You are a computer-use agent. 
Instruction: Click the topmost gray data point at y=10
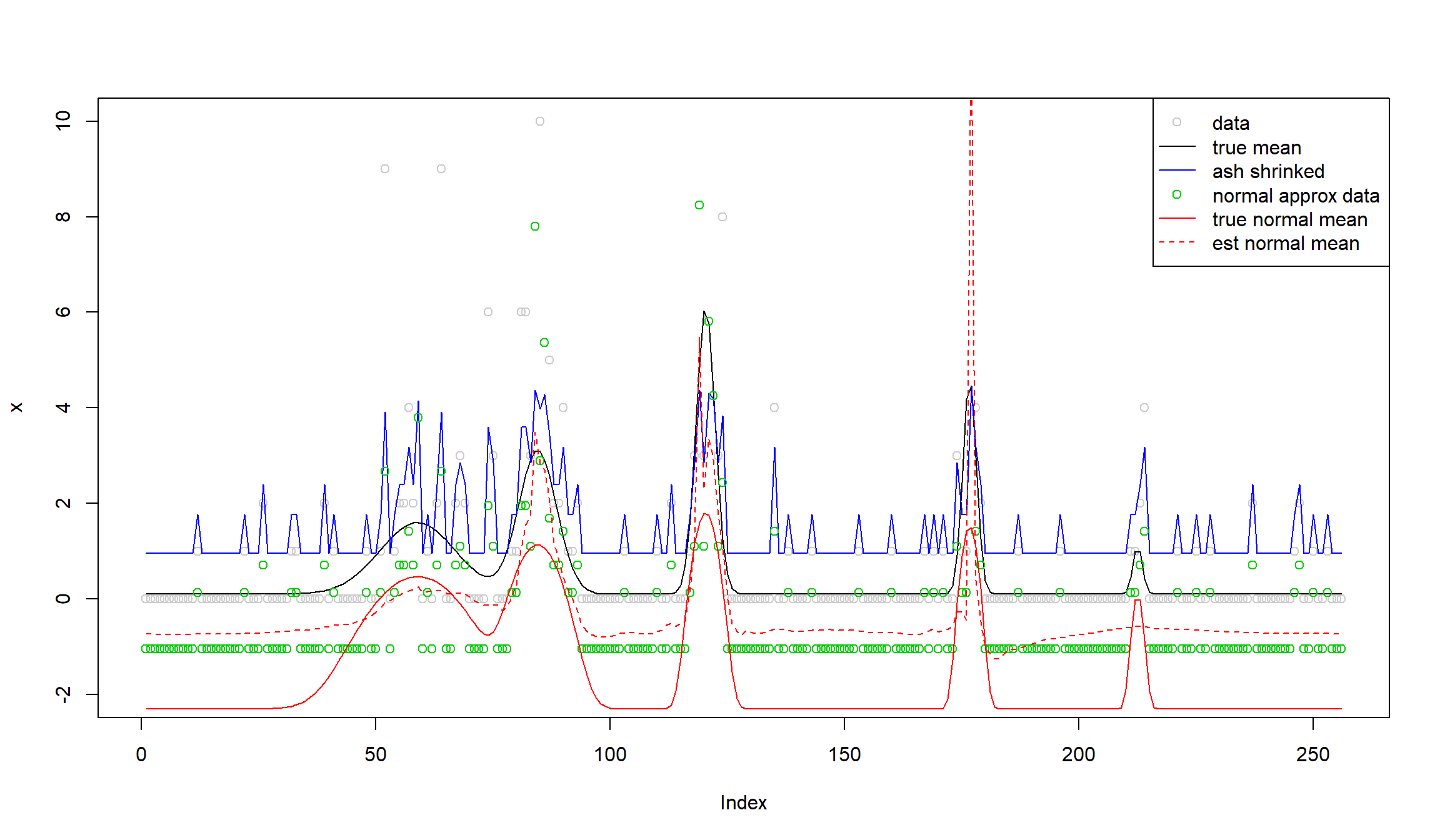click(x=539, y=121)
